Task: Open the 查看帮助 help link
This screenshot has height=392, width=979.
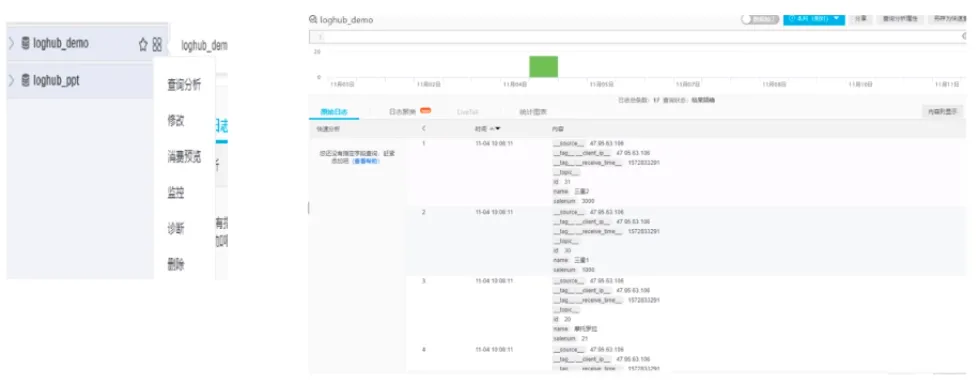Action: 366,161
